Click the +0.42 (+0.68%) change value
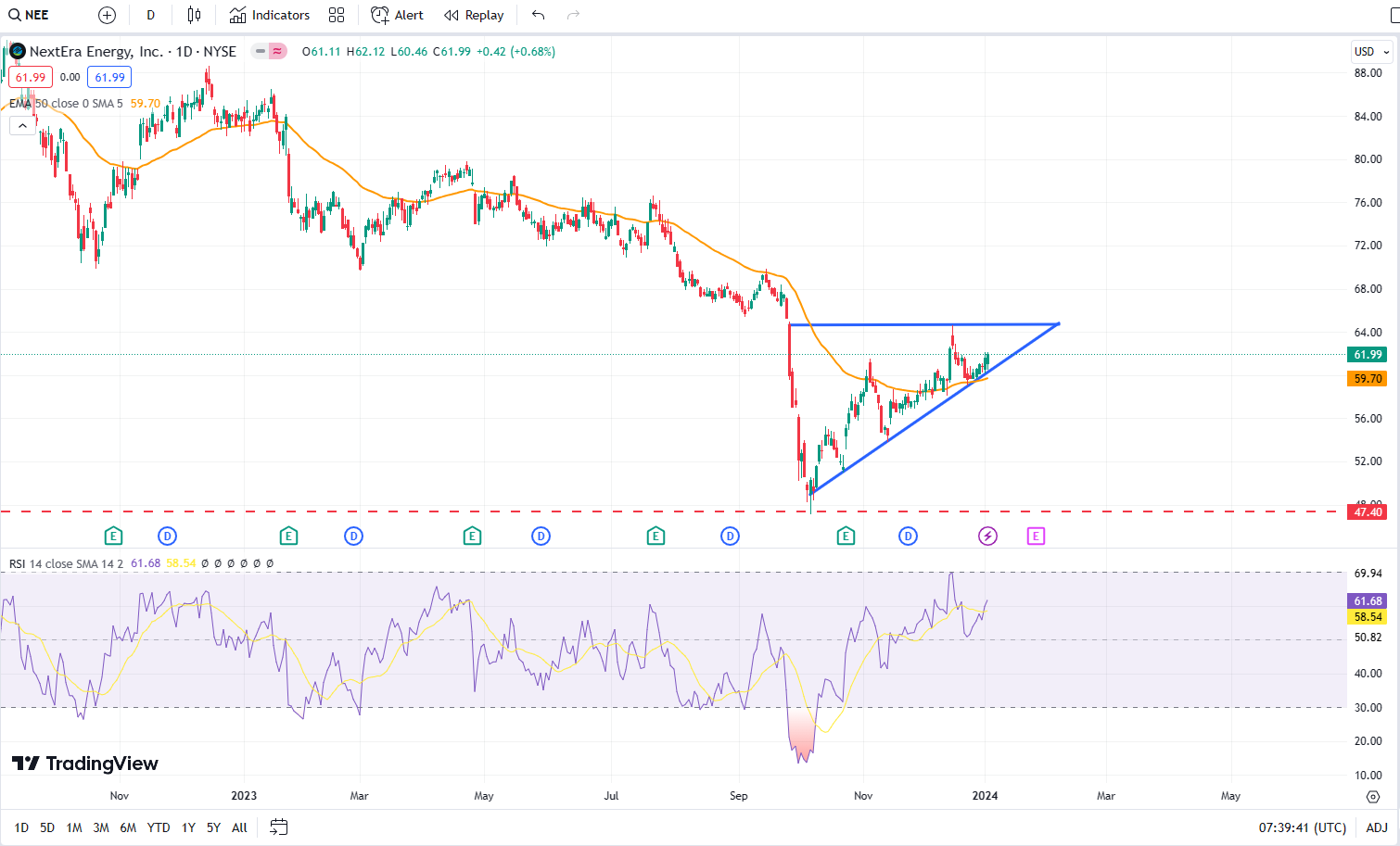This screenshot has height=846, width=1400. pyautogui.click(x=515, y=52)
